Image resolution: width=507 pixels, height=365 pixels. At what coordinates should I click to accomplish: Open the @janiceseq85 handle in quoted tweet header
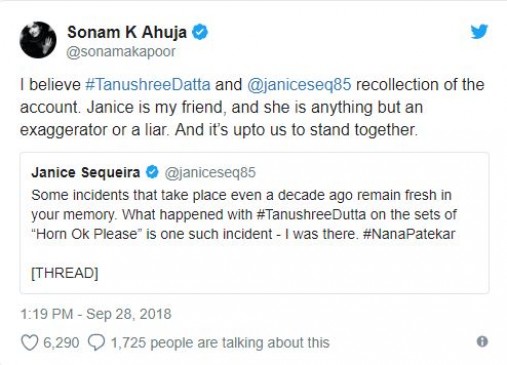210,173
